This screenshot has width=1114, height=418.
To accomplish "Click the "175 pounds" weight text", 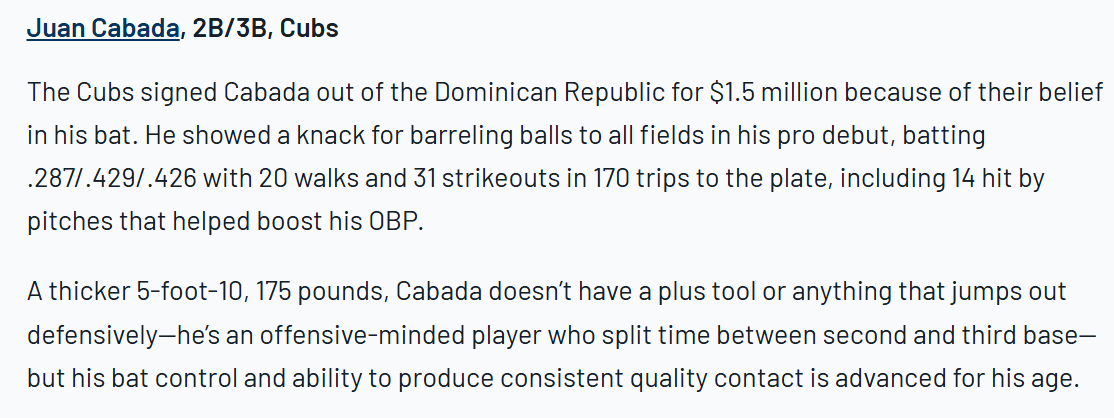I will 317,292.
